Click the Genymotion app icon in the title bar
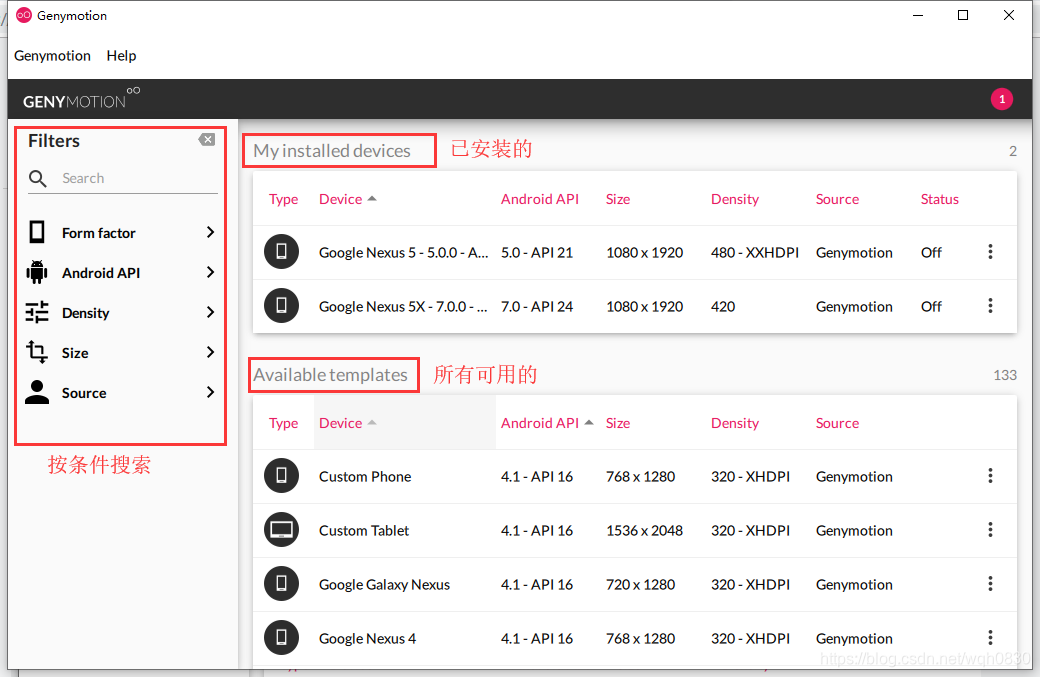 [24, 15]
